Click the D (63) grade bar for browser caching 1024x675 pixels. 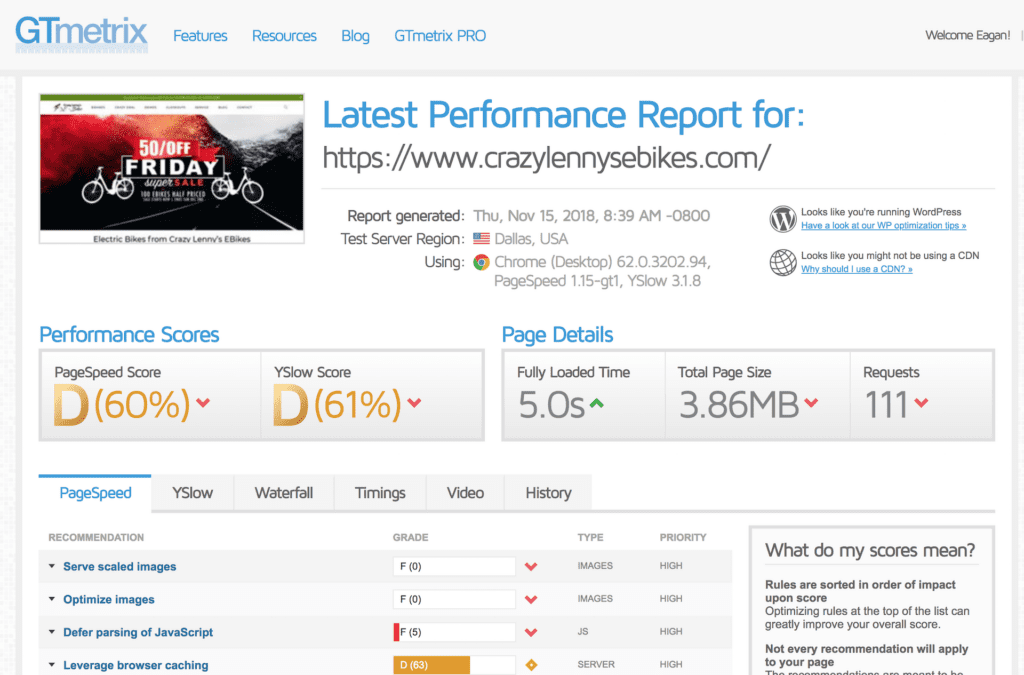pyautogui.click(x=455, y=665)
